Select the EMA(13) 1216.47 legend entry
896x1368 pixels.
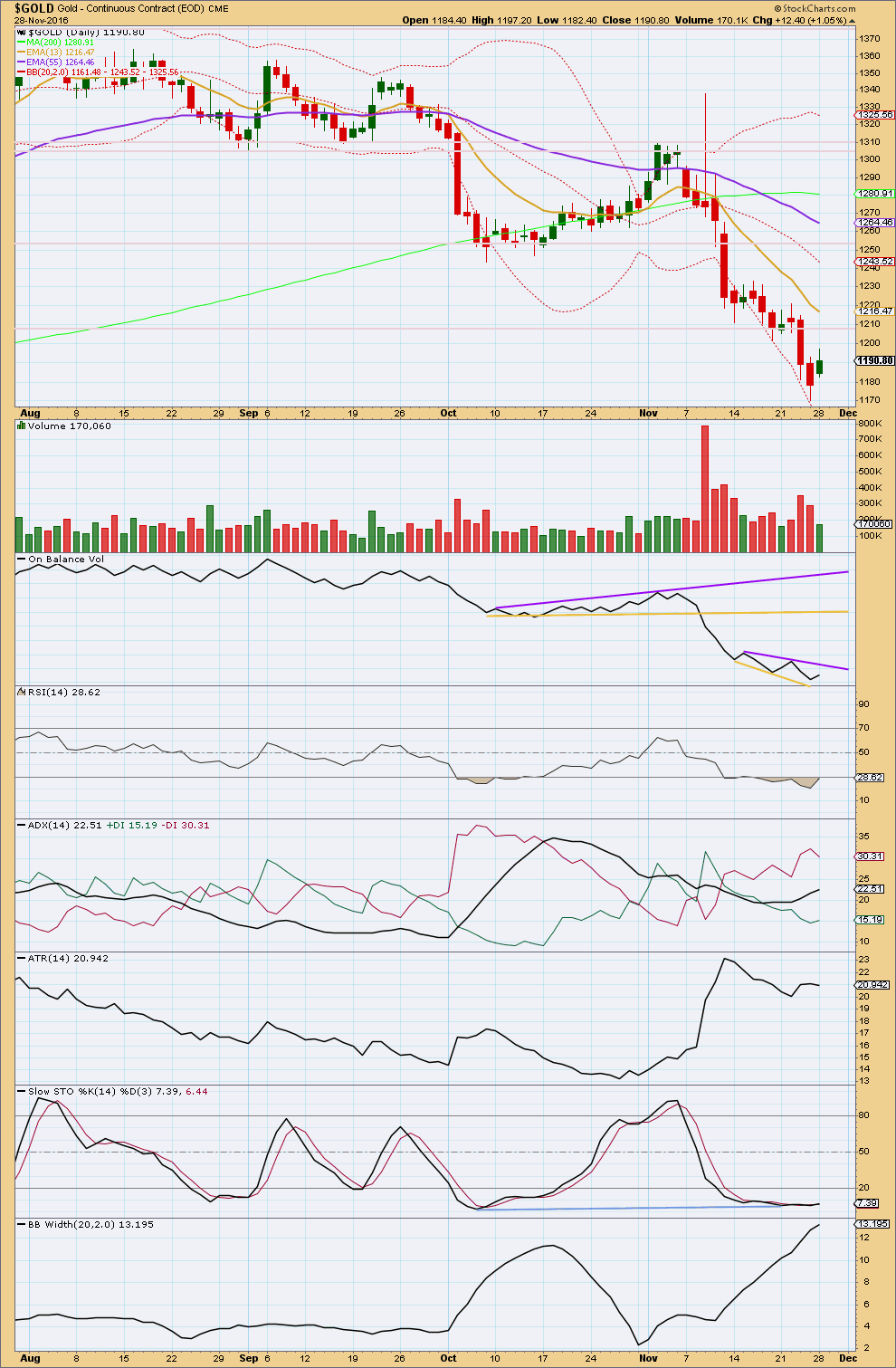tap(55, 53)
